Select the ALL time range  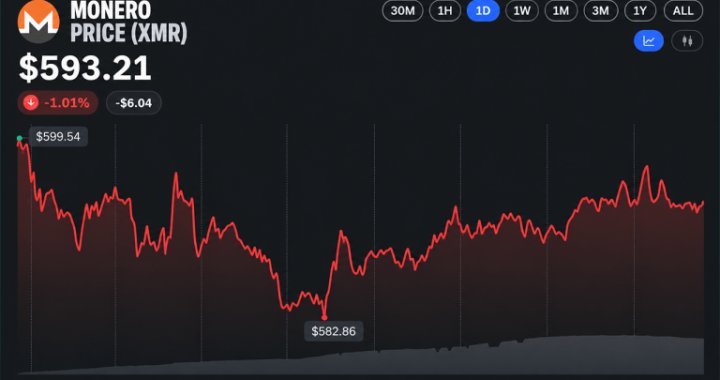(683, 11)
